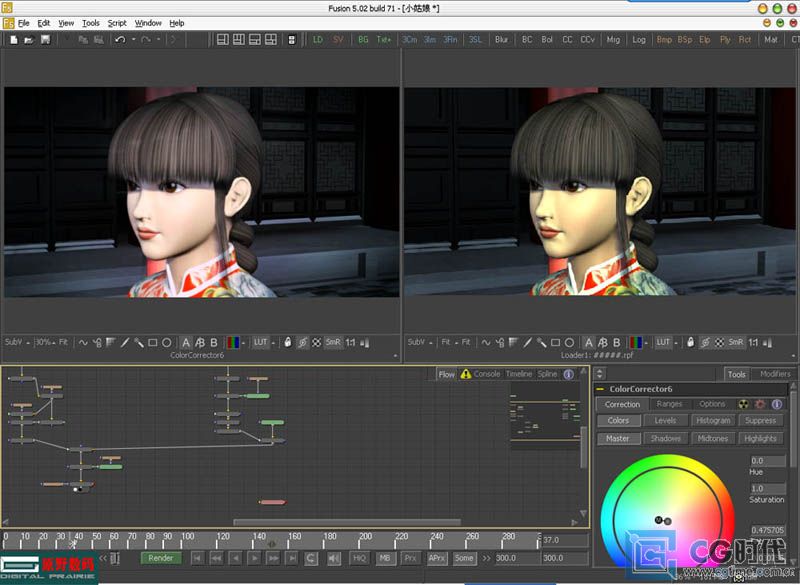Click left viewer ellipse mask icon
This screenshot has height=585, width=800.
coord(166,343)
